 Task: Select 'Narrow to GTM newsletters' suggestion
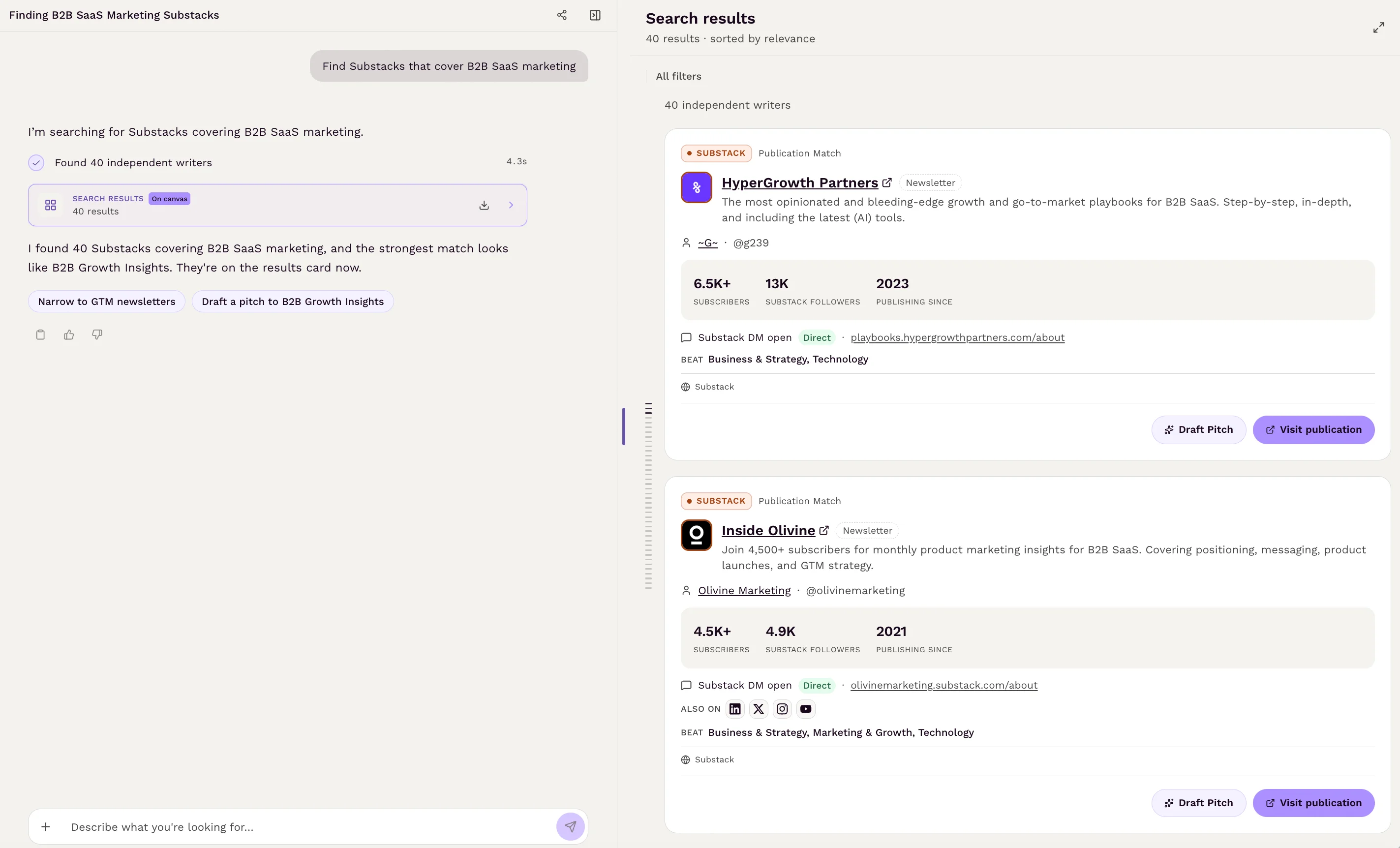107,301
